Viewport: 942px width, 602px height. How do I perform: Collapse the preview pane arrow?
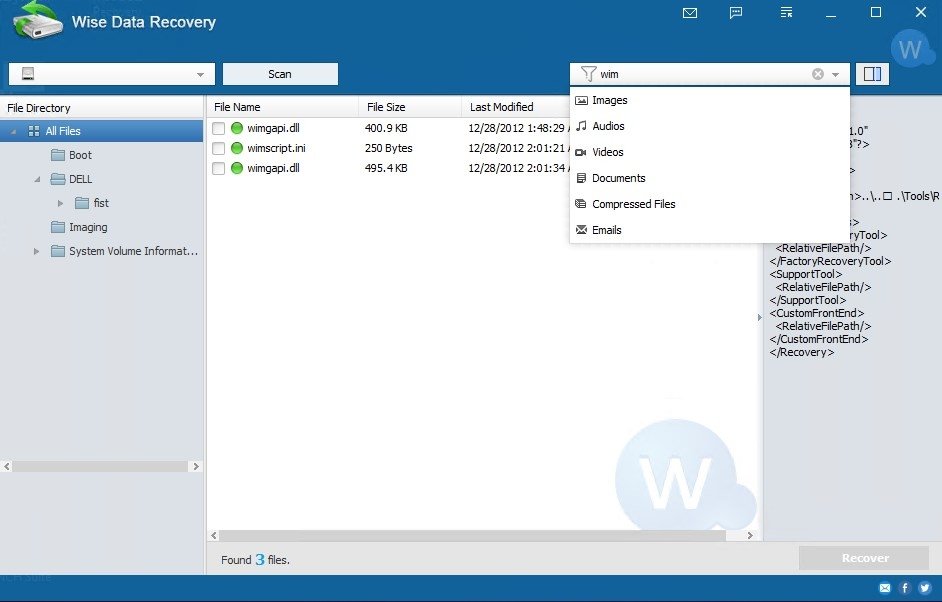(759, 317)
